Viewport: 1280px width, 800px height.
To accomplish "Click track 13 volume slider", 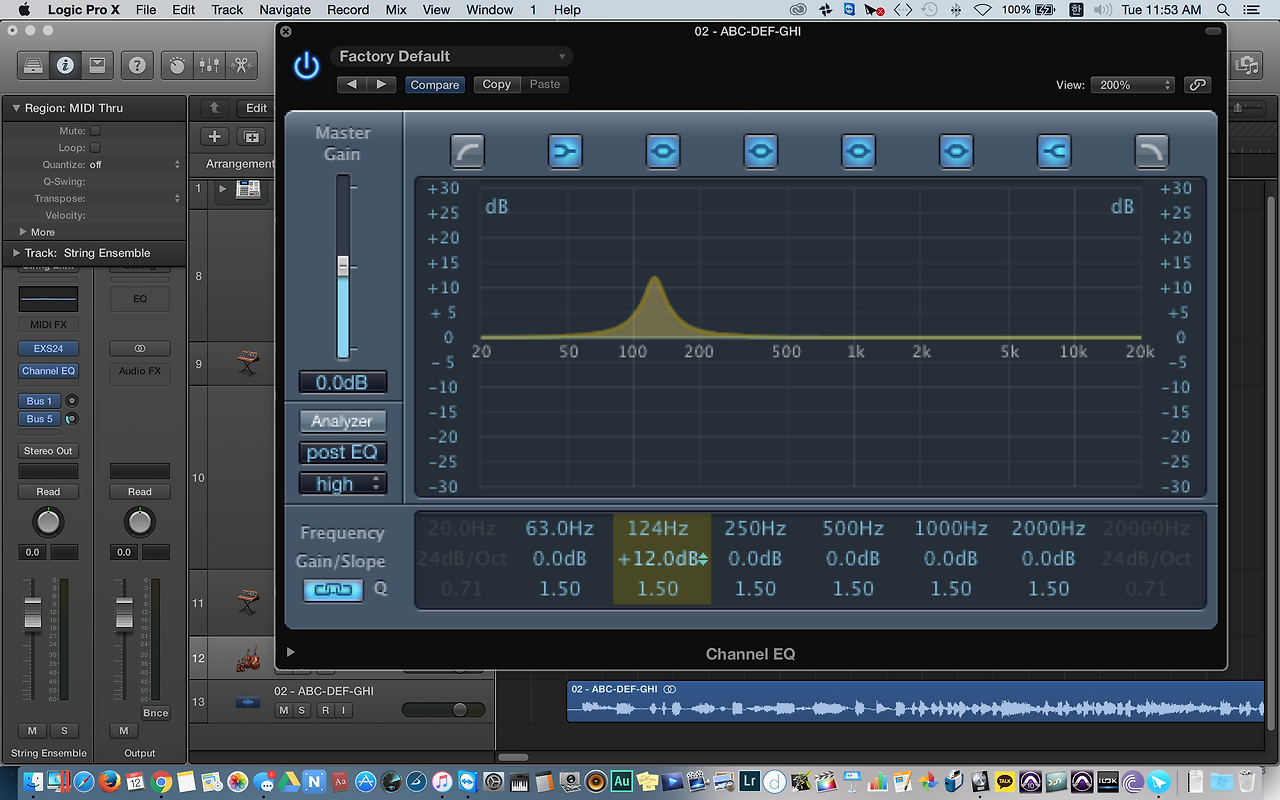I will tap(444, 710).
